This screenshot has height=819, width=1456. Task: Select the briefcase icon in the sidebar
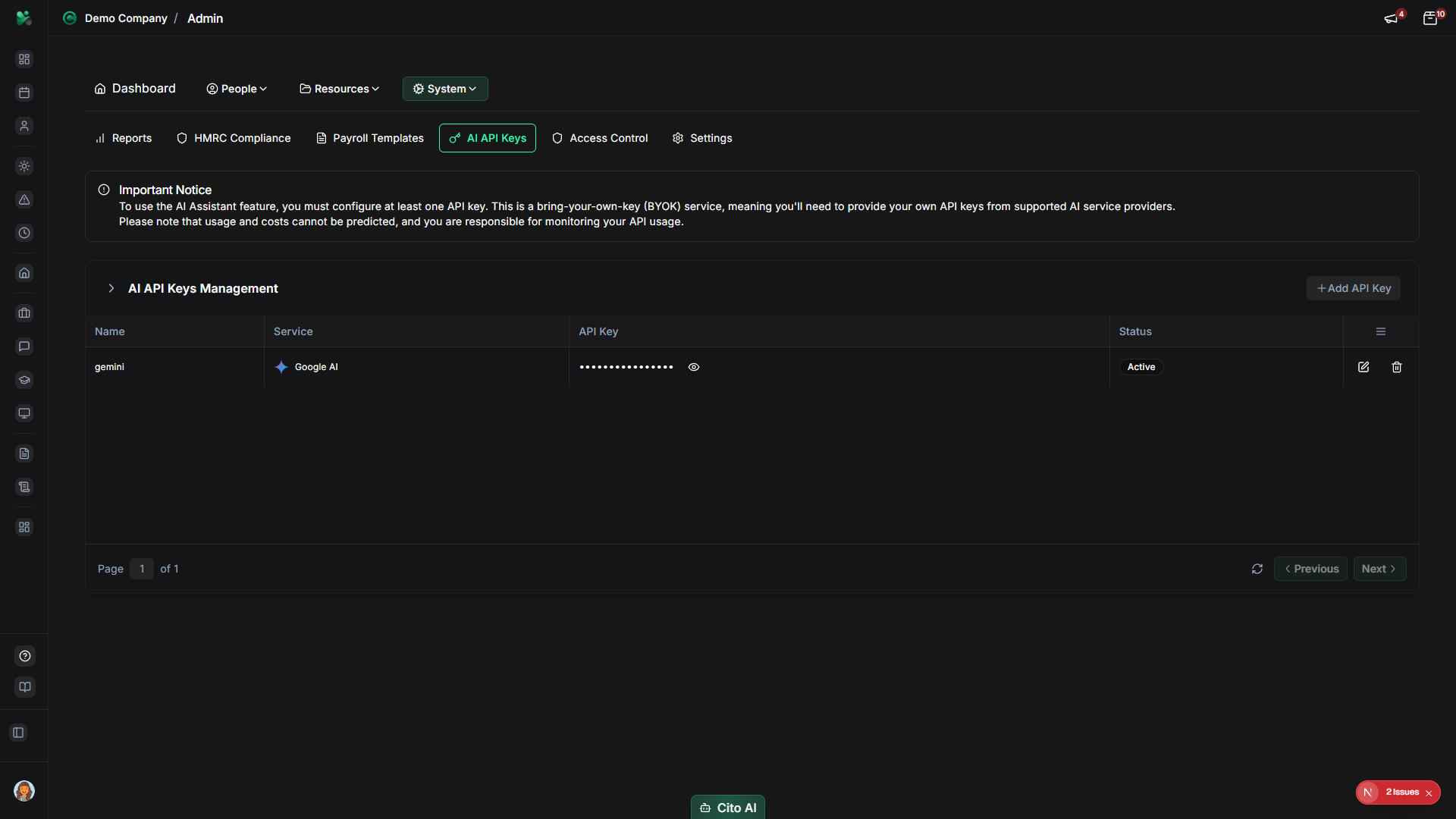[24, 313]
